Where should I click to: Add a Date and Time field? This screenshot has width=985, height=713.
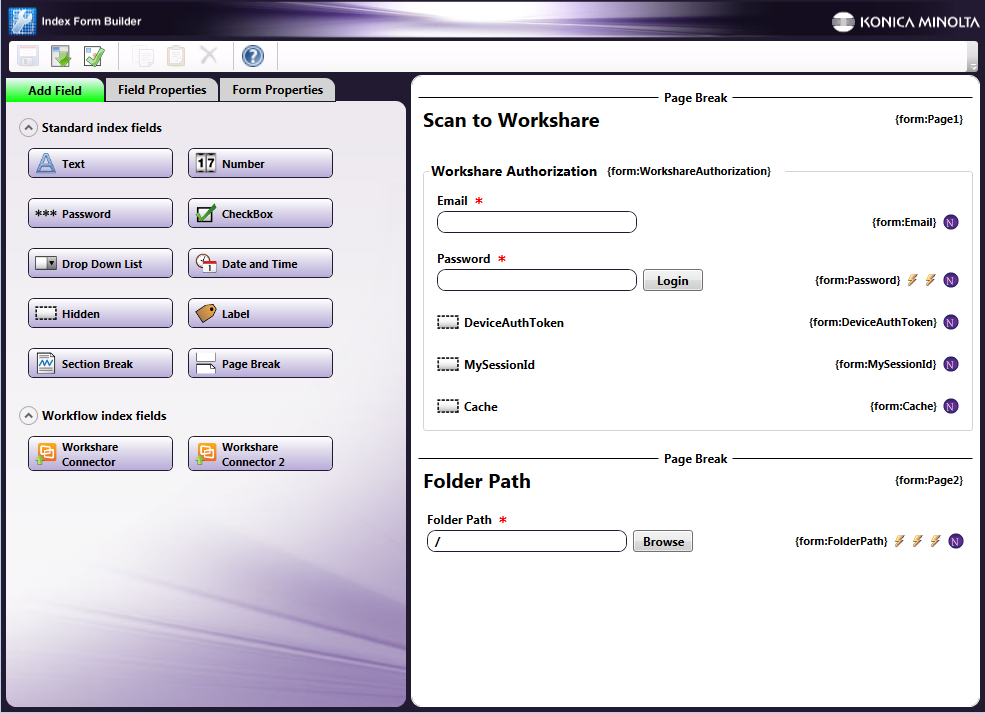260,263
